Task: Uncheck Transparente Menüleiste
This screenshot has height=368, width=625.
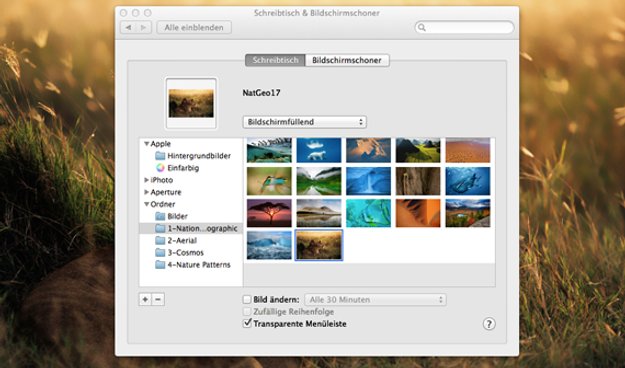Action: point(247,323)
